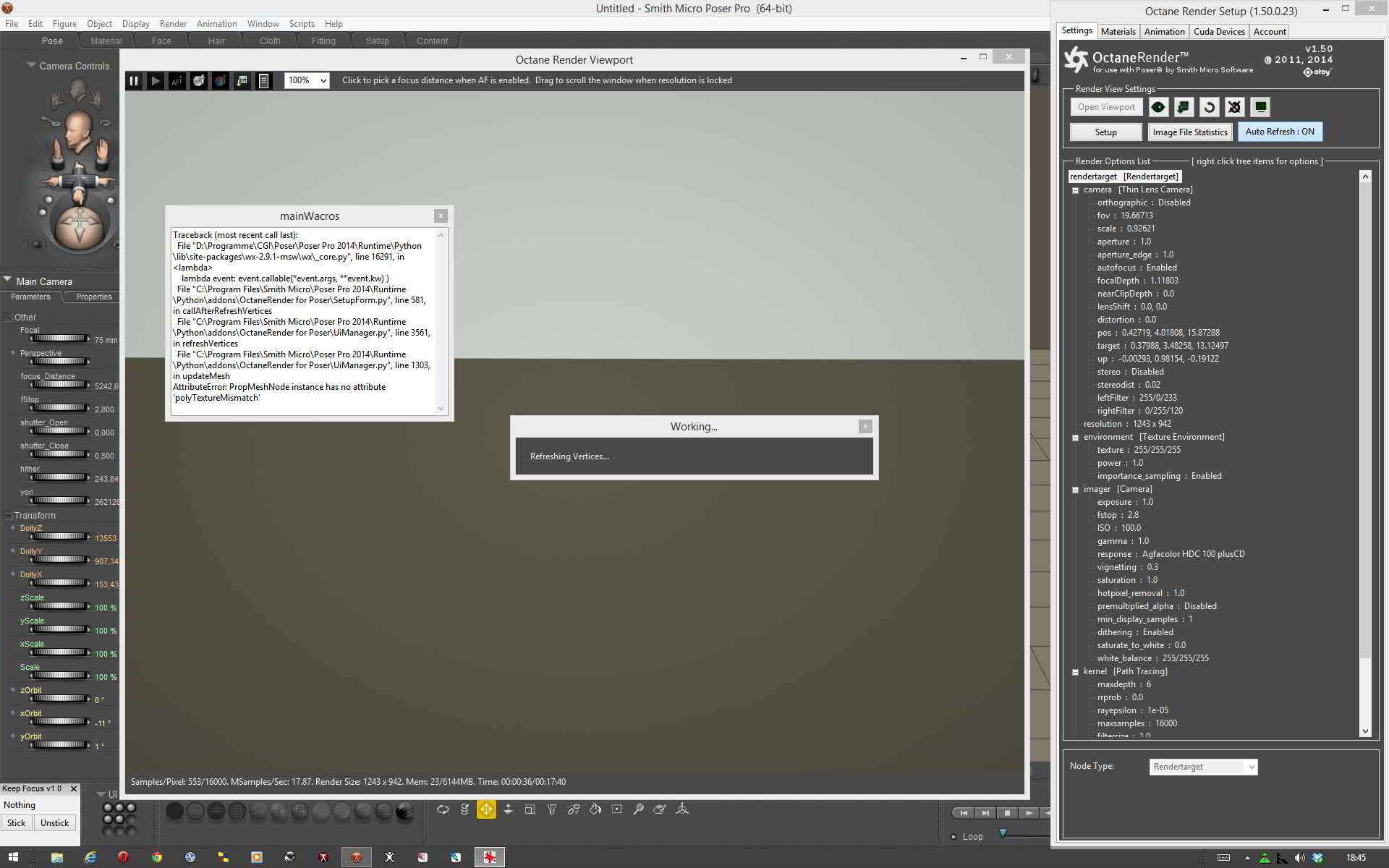Click the circular refresh arrow icon
1389x868 pixels.
tap(1209, 107)
